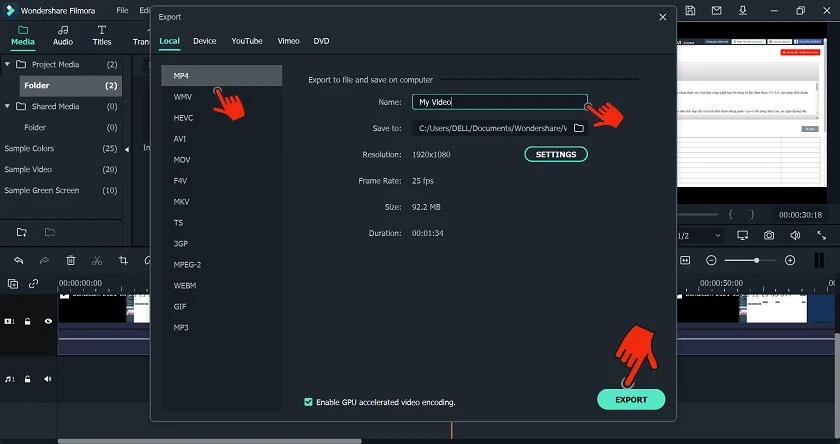This screenshot has width=840, height=444.
Task: Open the Audio panel tab
Action: point(63,35)
